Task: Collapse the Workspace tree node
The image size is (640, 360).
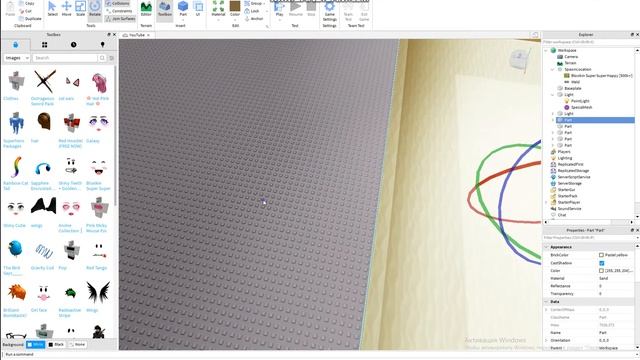Action: point(547,50)
